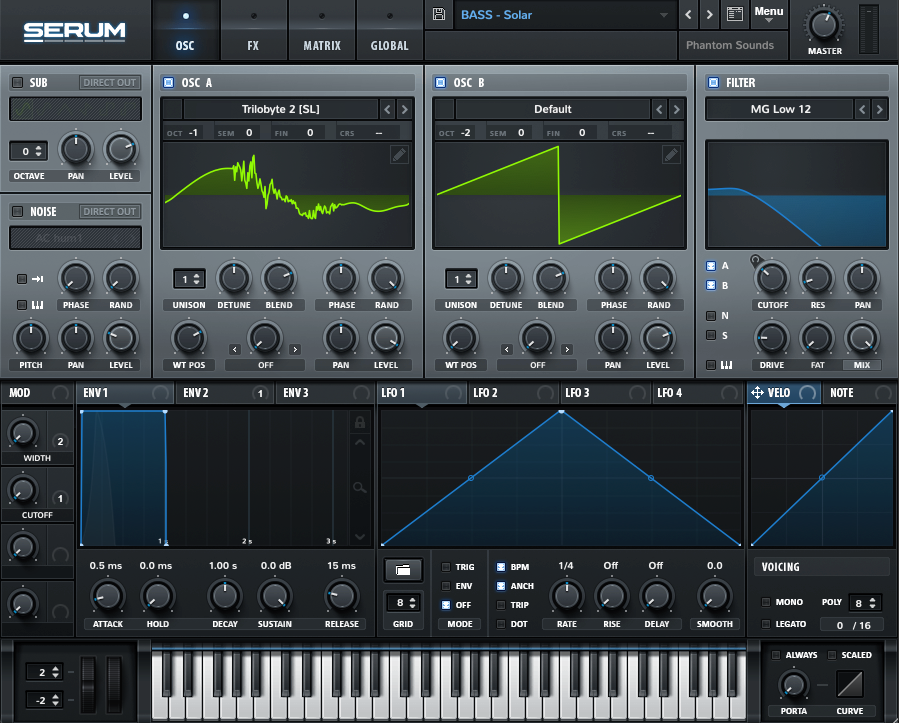Switch to the LFO 2 tab
The image size is (899, 723).
(486, 393)
